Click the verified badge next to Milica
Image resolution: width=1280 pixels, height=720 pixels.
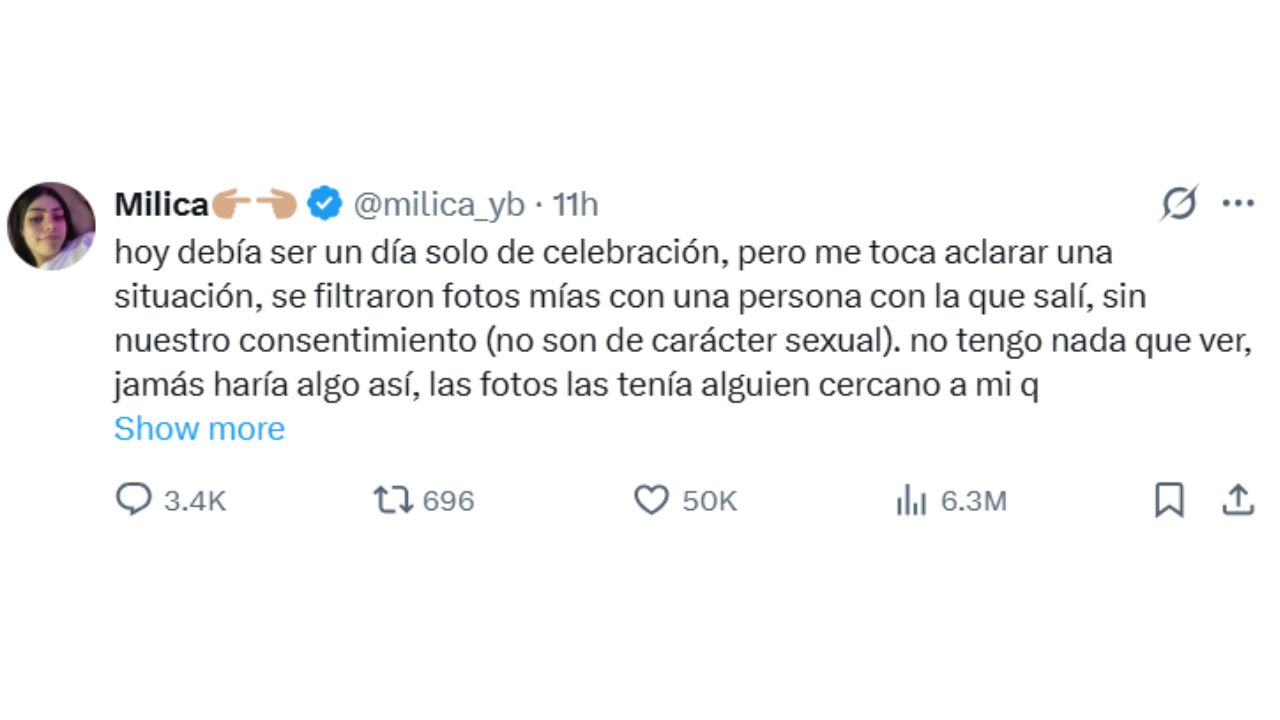322,202
